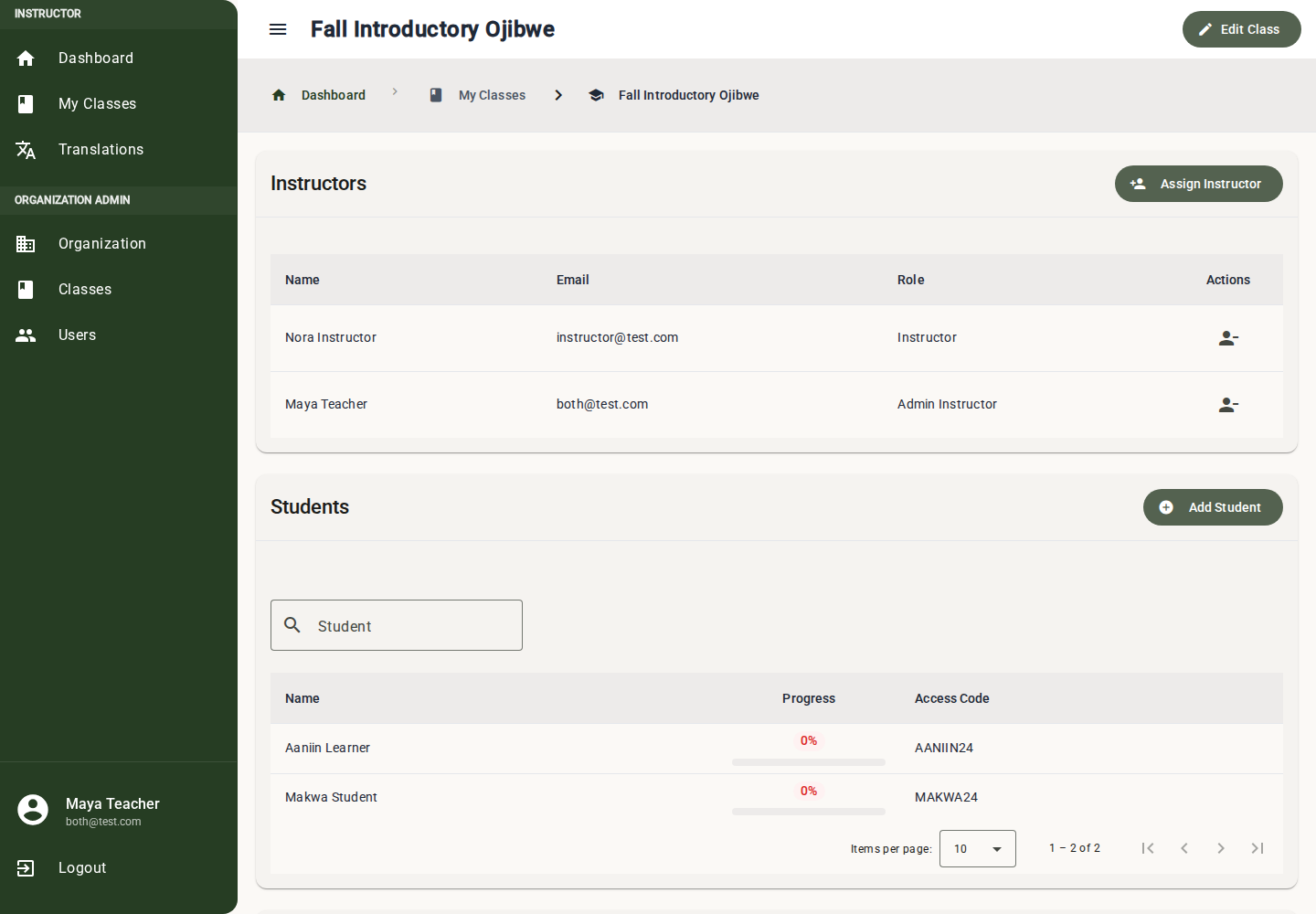Click the Progress column header
The width and height of the screenshot is (1316, 914).
(809, 698)
